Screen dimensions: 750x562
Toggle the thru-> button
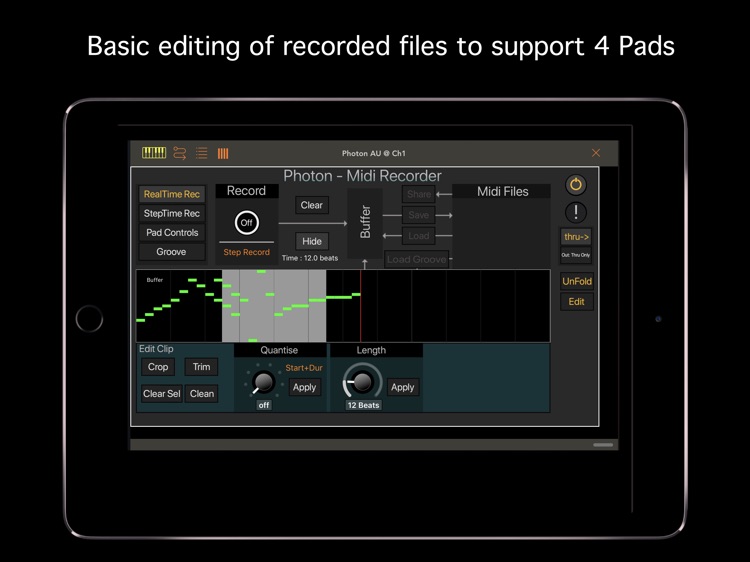point(576,237)
